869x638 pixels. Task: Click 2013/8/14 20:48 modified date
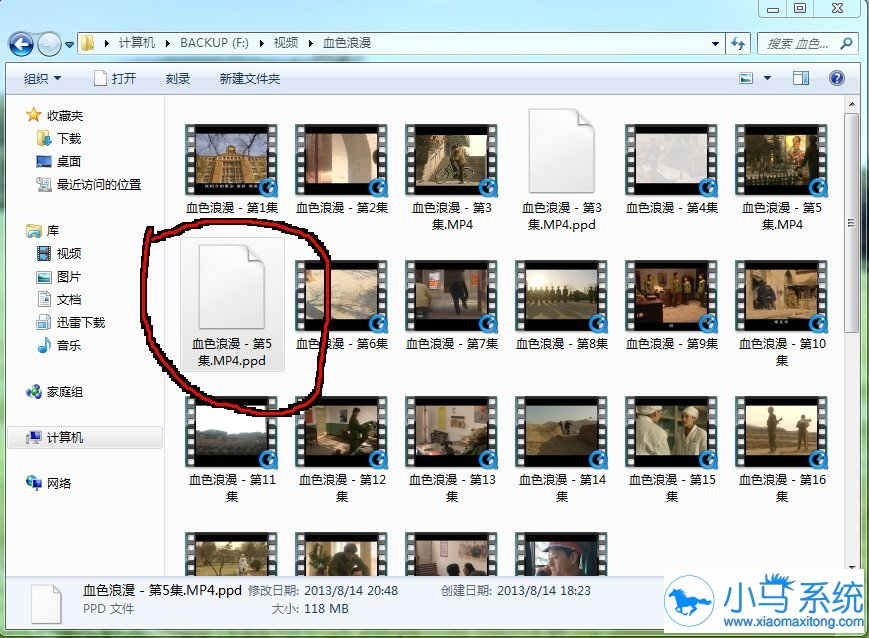[x=351, y=591]
